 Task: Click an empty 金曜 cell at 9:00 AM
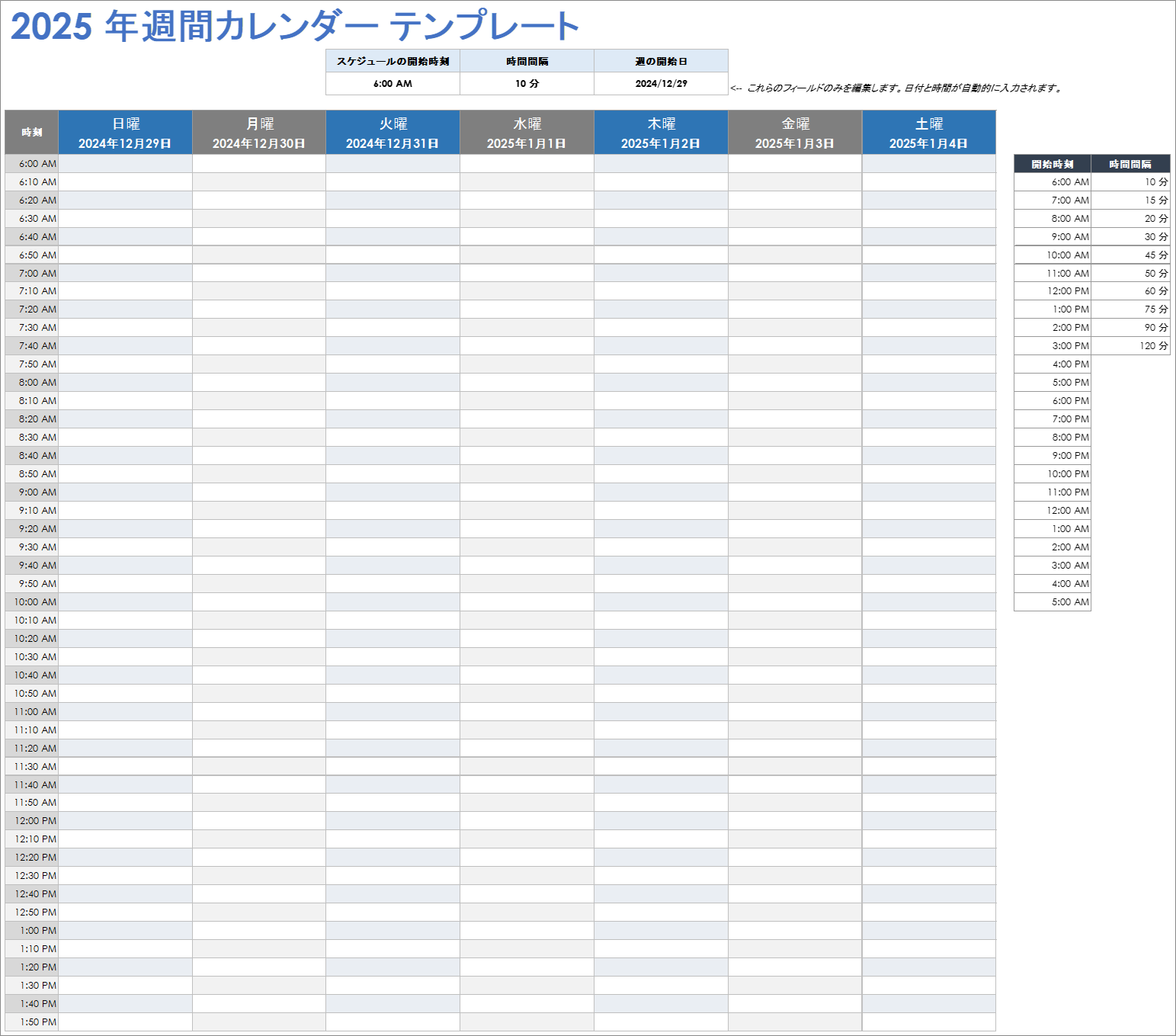coord(795,492)
